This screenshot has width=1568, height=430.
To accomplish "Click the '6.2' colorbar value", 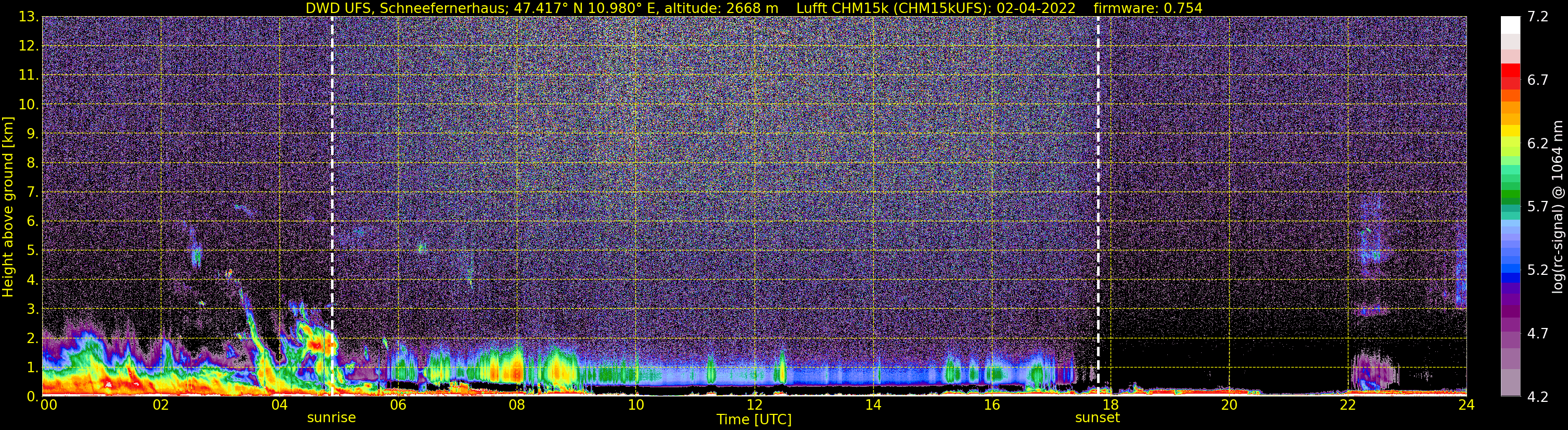I will click(1538, 143).
